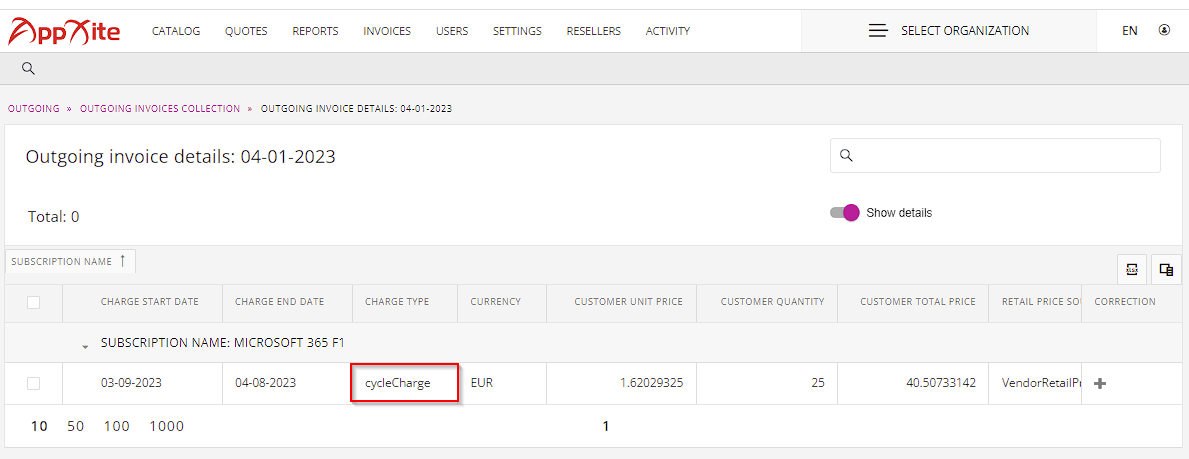Toggle the Show details switch
Viewport: 1189px width, 459px height.
(x=844, y=213)
